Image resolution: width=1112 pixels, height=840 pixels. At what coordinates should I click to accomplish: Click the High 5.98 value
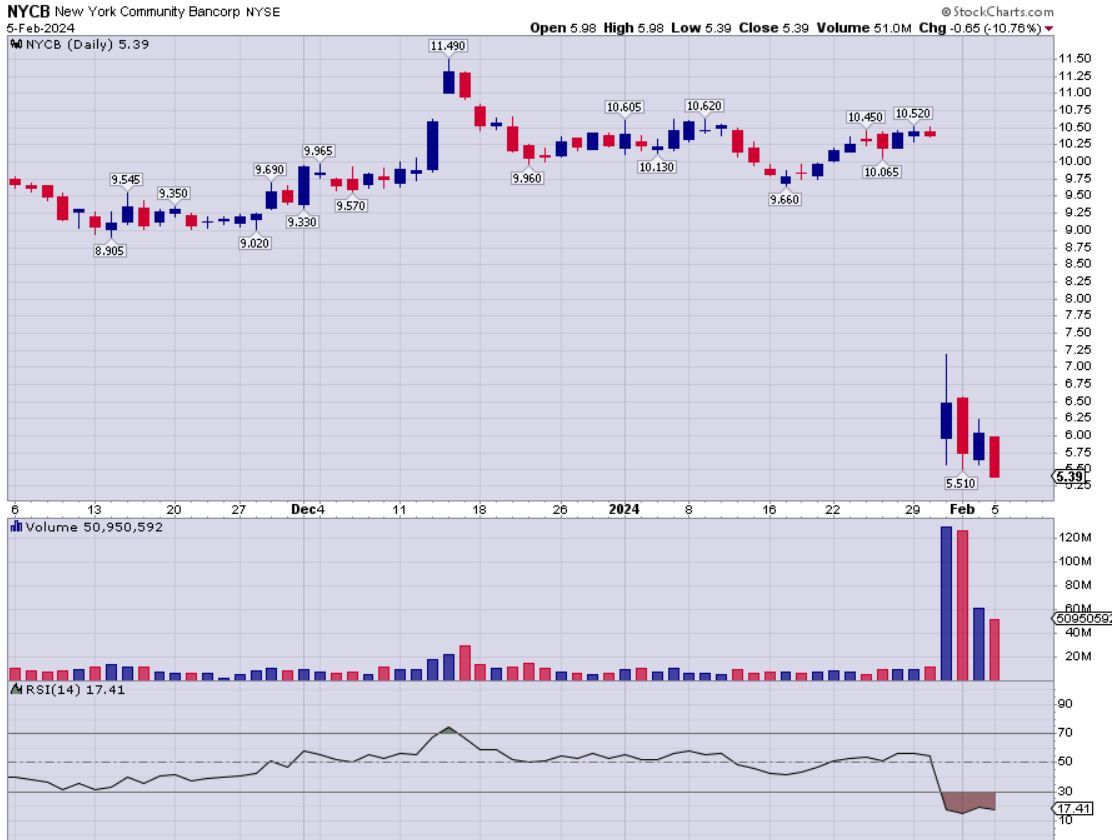click(633, 28)
